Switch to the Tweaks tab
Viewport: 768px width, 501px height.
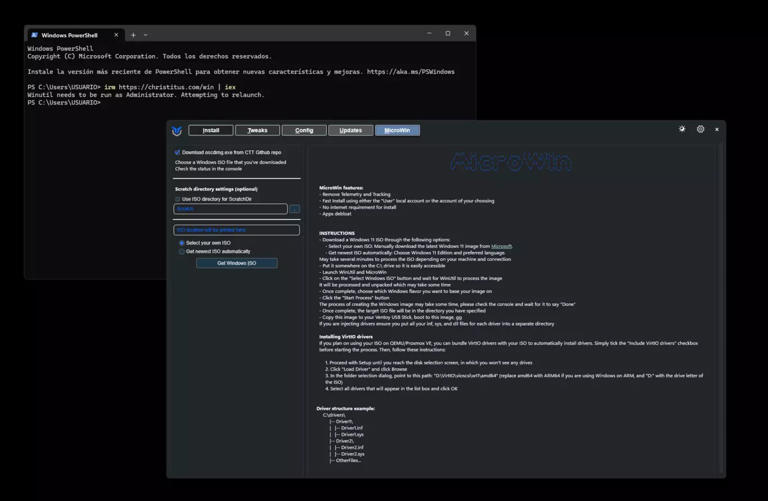click(x=257, y=130)
